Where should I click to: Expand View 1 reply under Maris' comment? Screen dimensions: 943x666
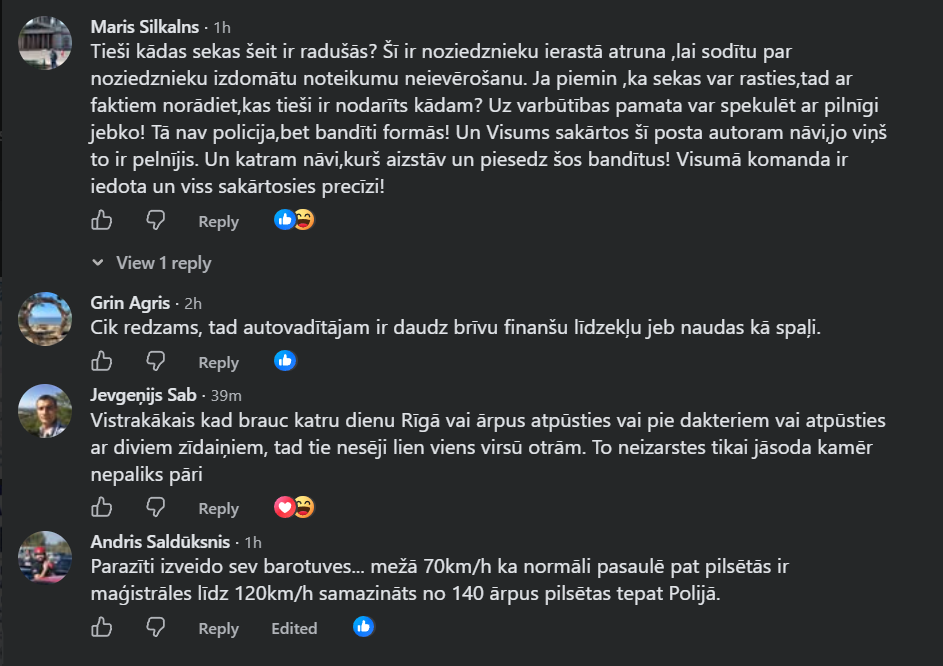pyautogui.click(x=152, y=263)
